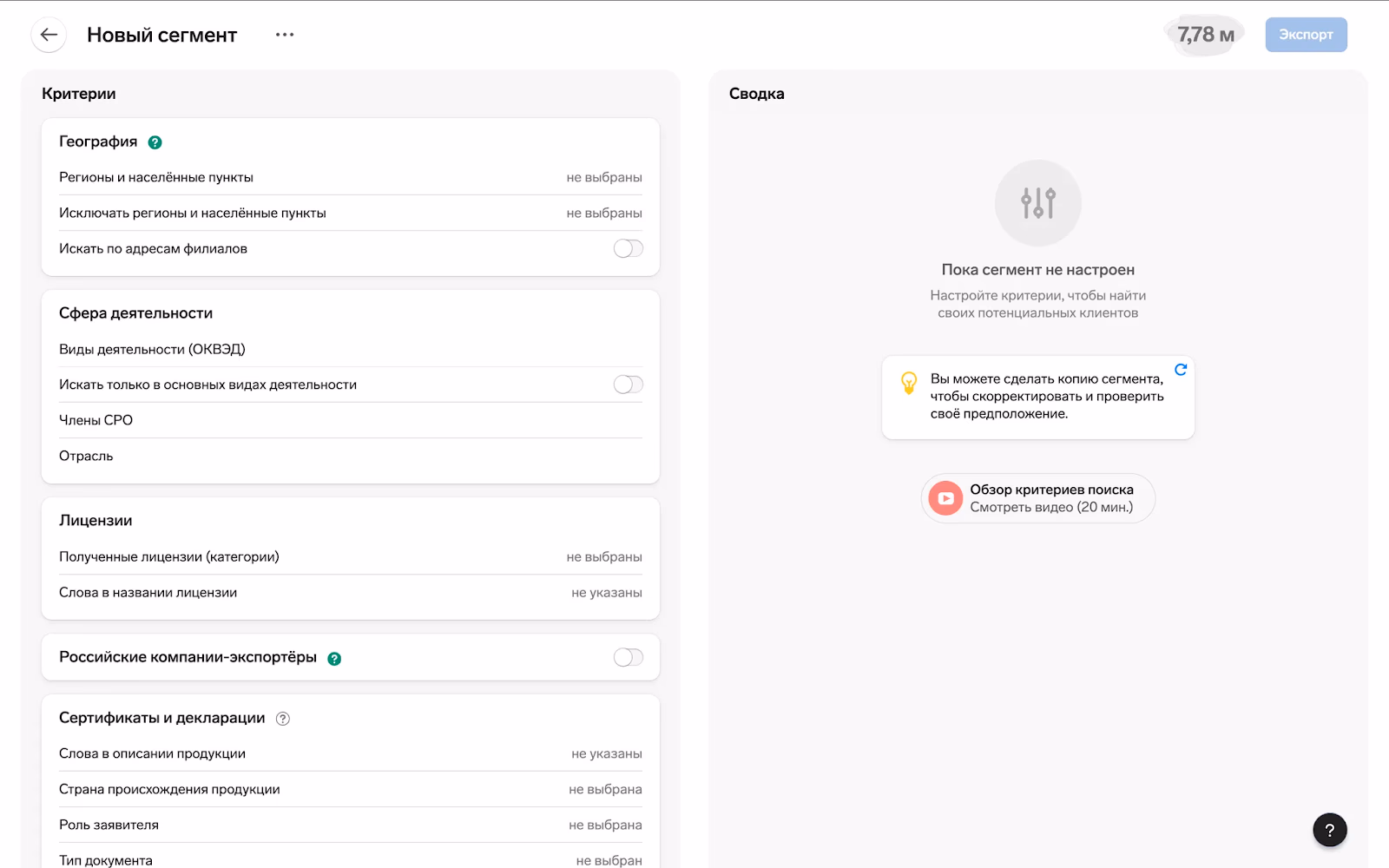
Task: Enable the Искать по адресам филиалов toggle
Action: pos(628,248)
